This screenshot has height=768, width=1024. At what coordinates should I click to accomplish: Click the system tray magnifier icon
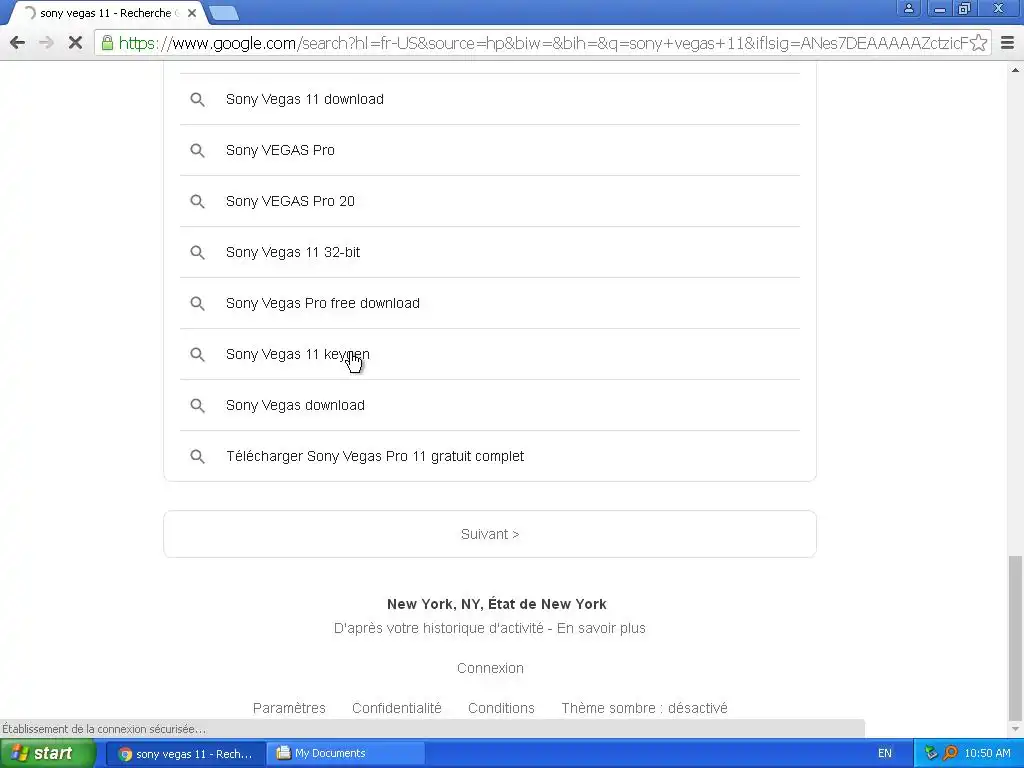tap(950, 754)
